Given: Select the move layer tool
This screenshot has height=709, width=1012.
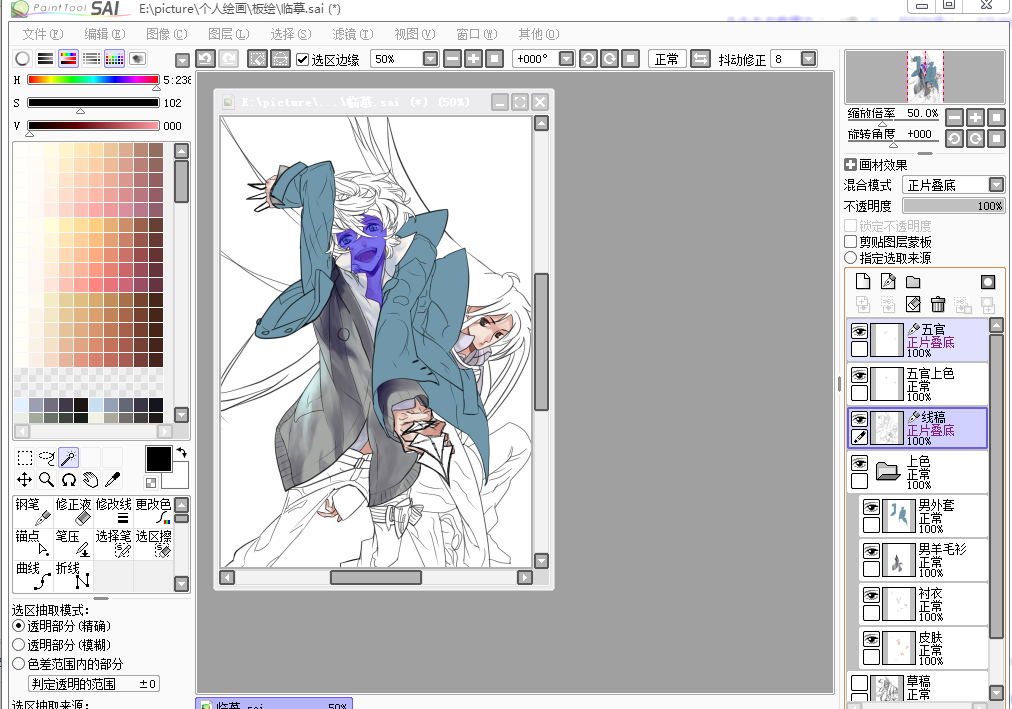Looking at the screenshot, I should (25, 479).
